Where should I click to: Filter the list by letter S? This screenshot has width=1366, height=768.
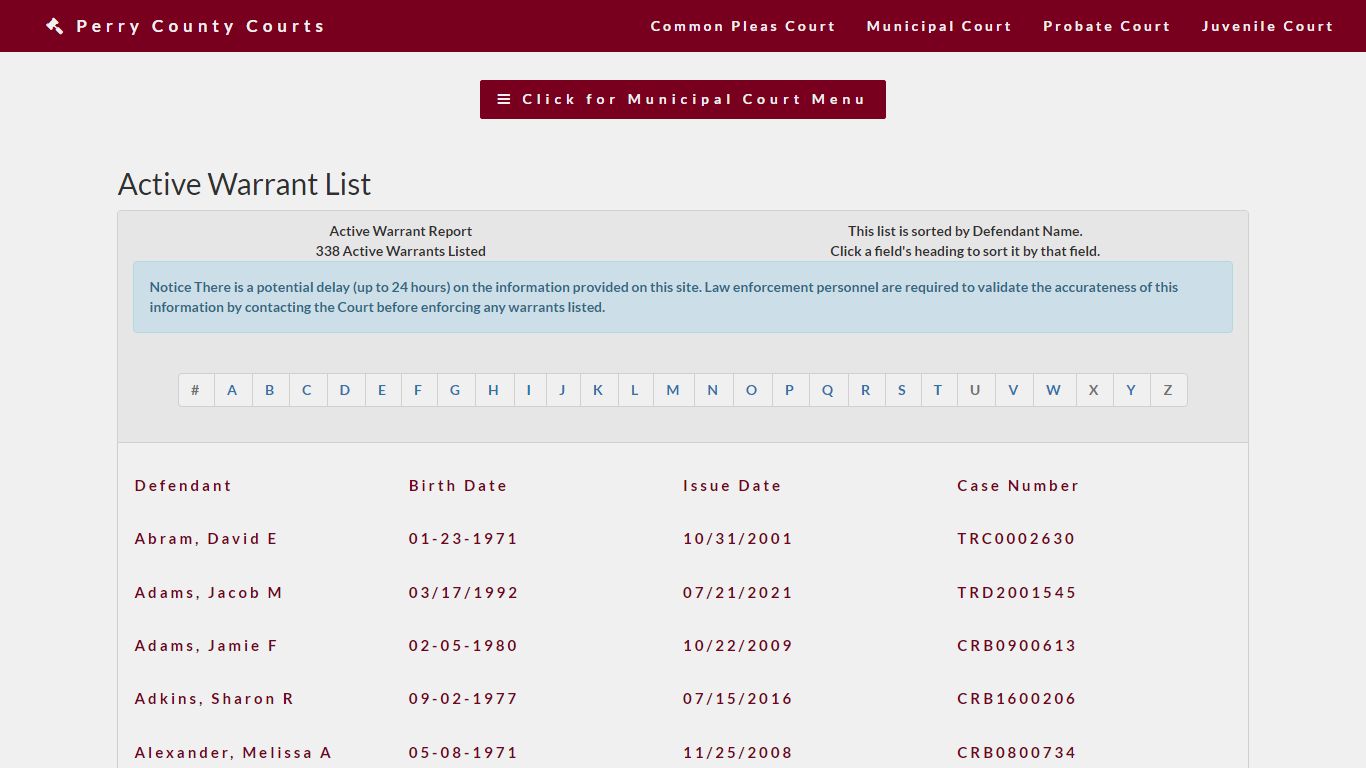(902, 390)
